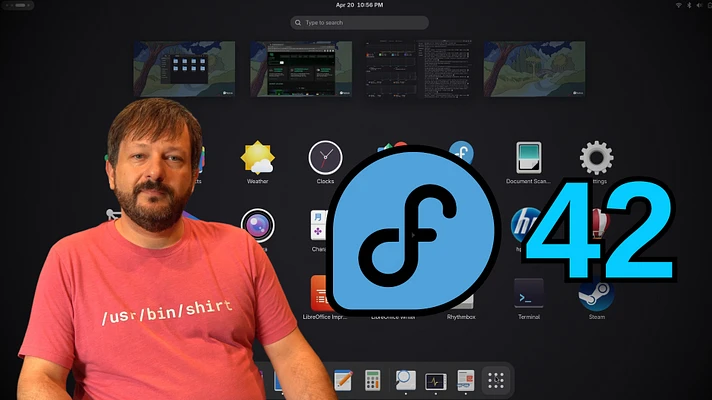This screenshot has width=712, height=400.
Task: Click the Rhythmbox label
Action: click(x=461, y=317)
